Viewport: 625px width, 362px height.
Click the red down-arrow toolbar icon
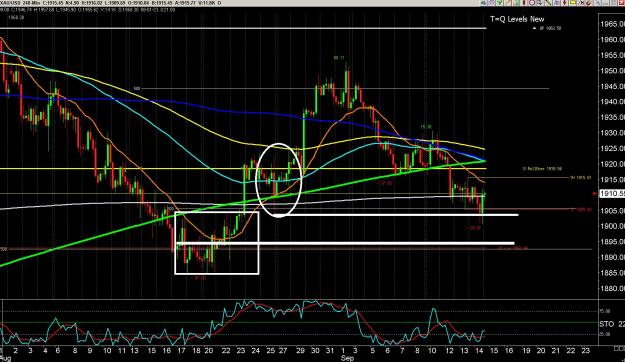pyautogui.click(x=564, y=2)
